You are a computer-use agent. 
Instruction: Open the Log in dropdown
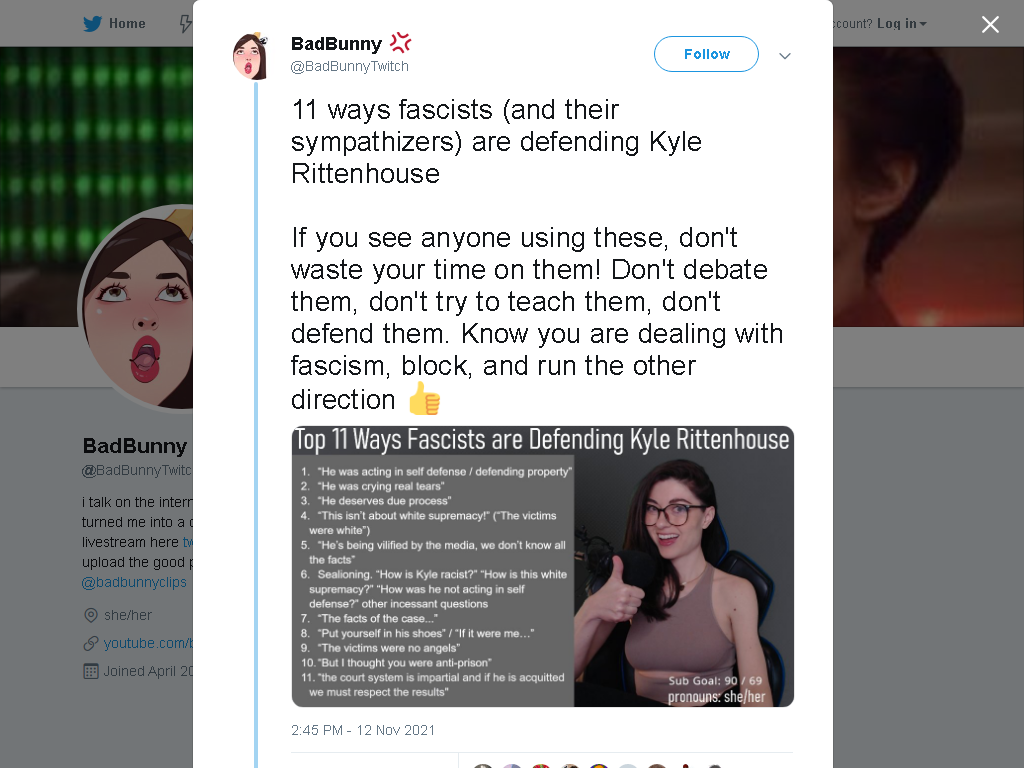click(x=901, y=24)
